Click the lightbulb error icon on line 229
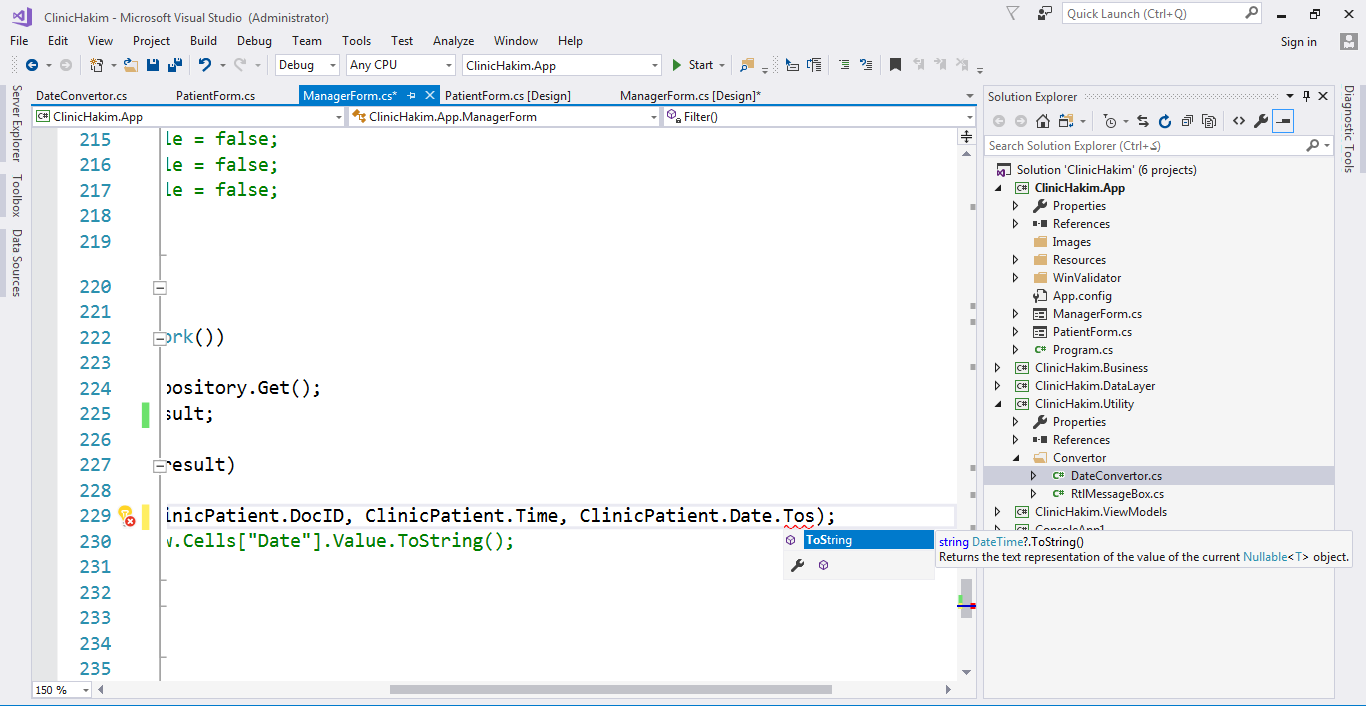The height and width of the screenshot is (706, 1366). pyautogui.click(x=126, y=516)
